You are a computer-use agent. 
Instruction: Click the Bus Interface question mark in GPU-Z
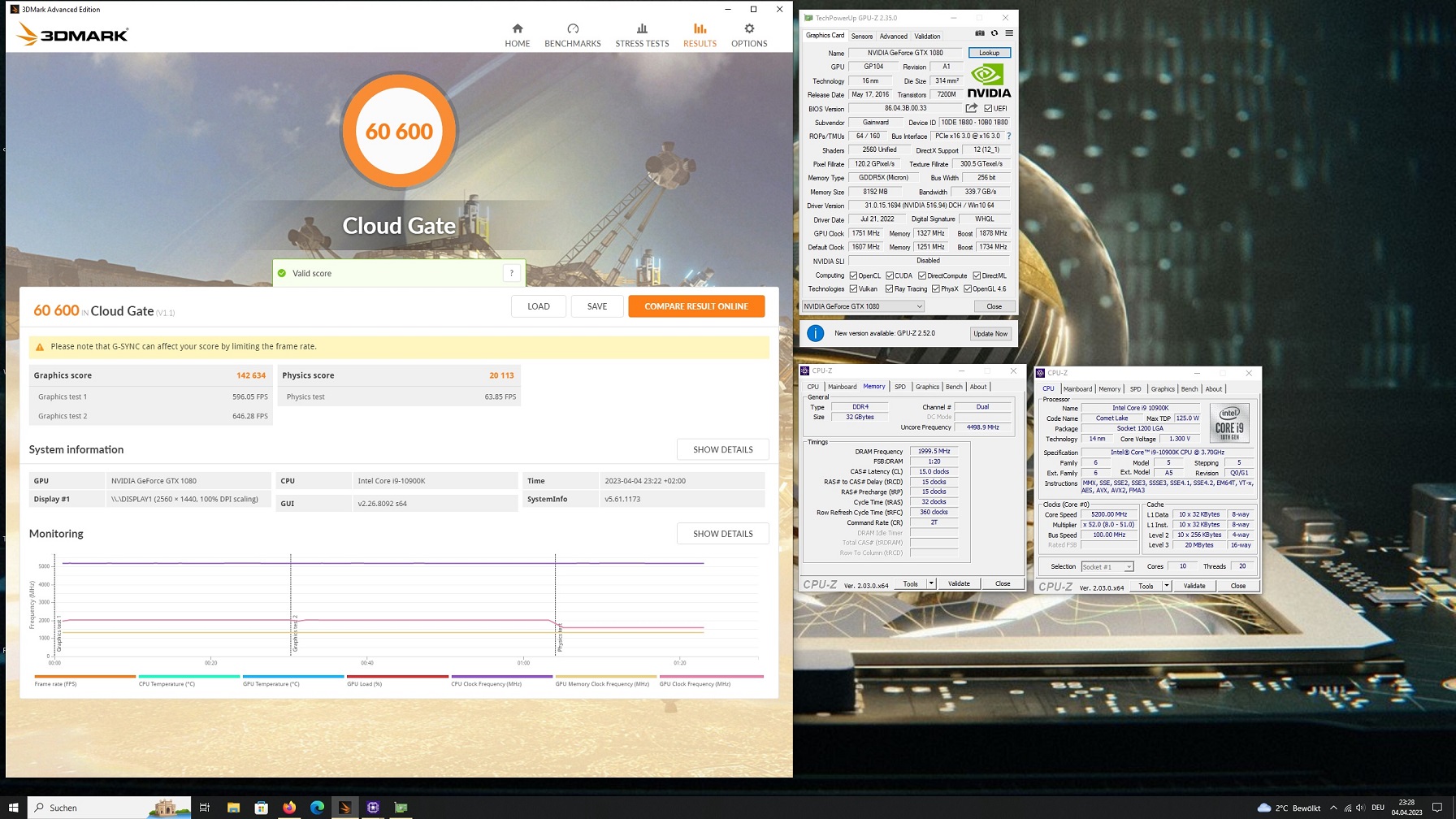tap(1009, 136)
